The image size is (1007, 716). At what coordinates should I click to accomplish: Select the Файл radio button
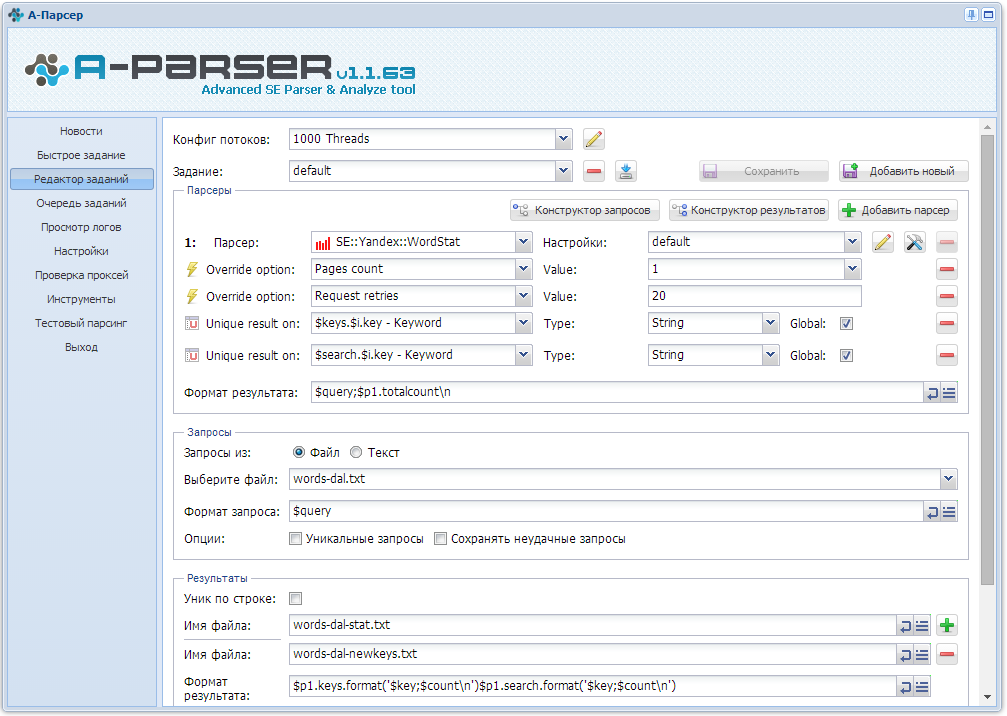(x=299, y=452)
